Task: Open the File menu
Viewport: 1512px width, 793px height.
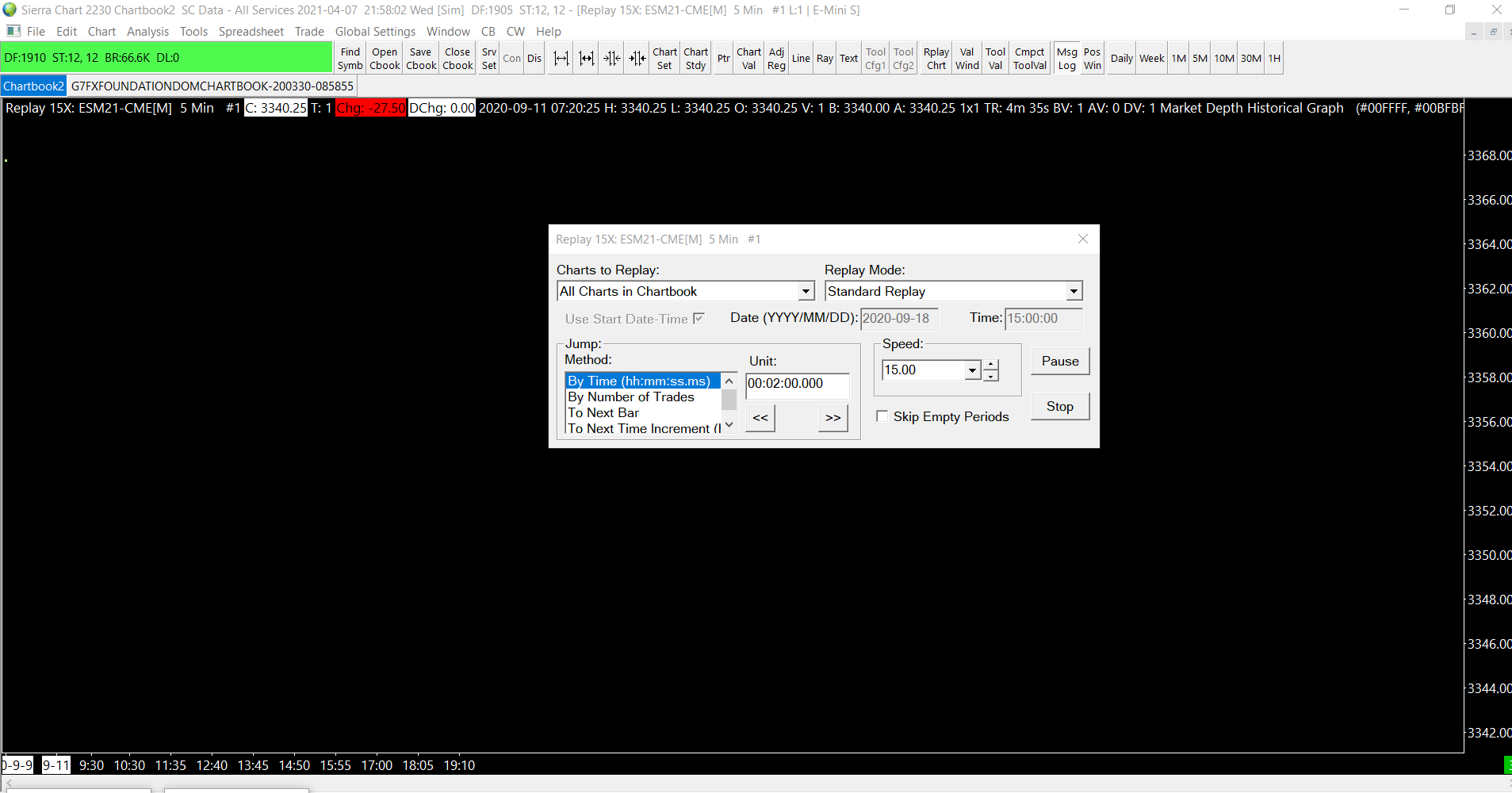Action: [36, 32]
